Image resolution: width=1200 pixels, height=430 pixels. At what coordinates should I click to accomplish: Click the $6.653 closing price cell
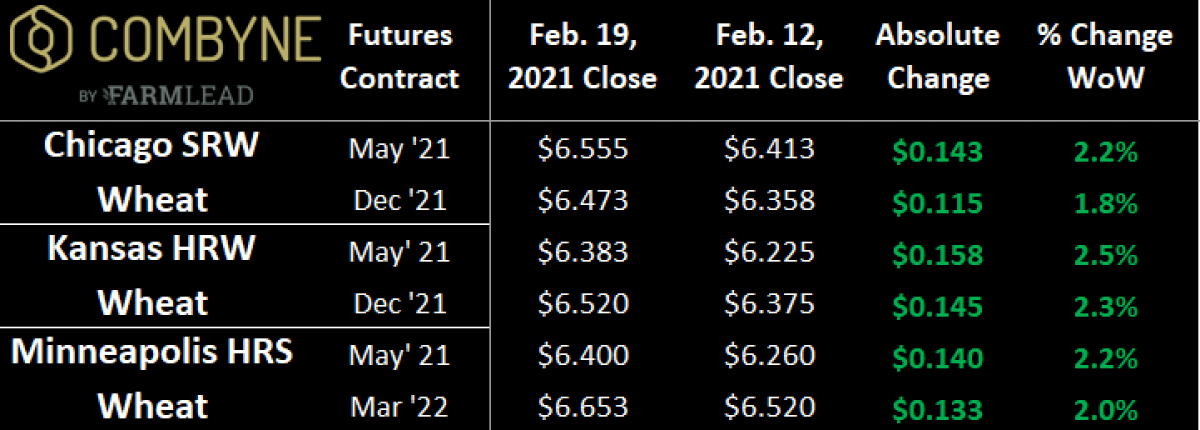click(582, 409)
